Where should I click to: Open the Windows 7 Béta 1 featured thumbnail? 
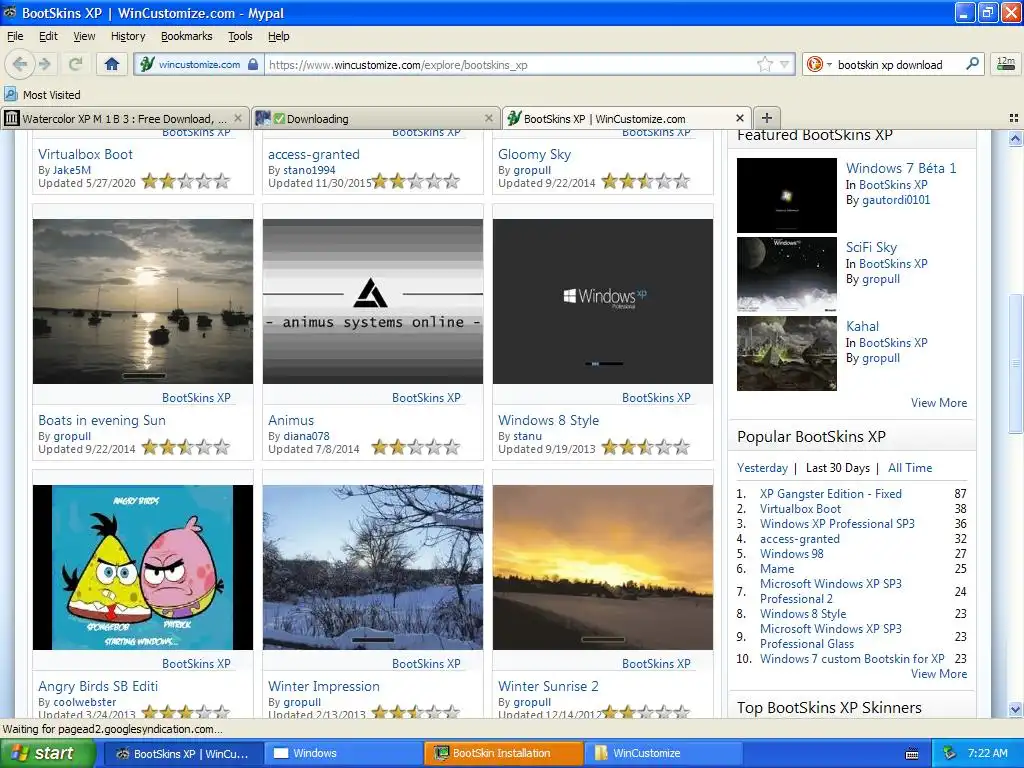pos(786,195)
